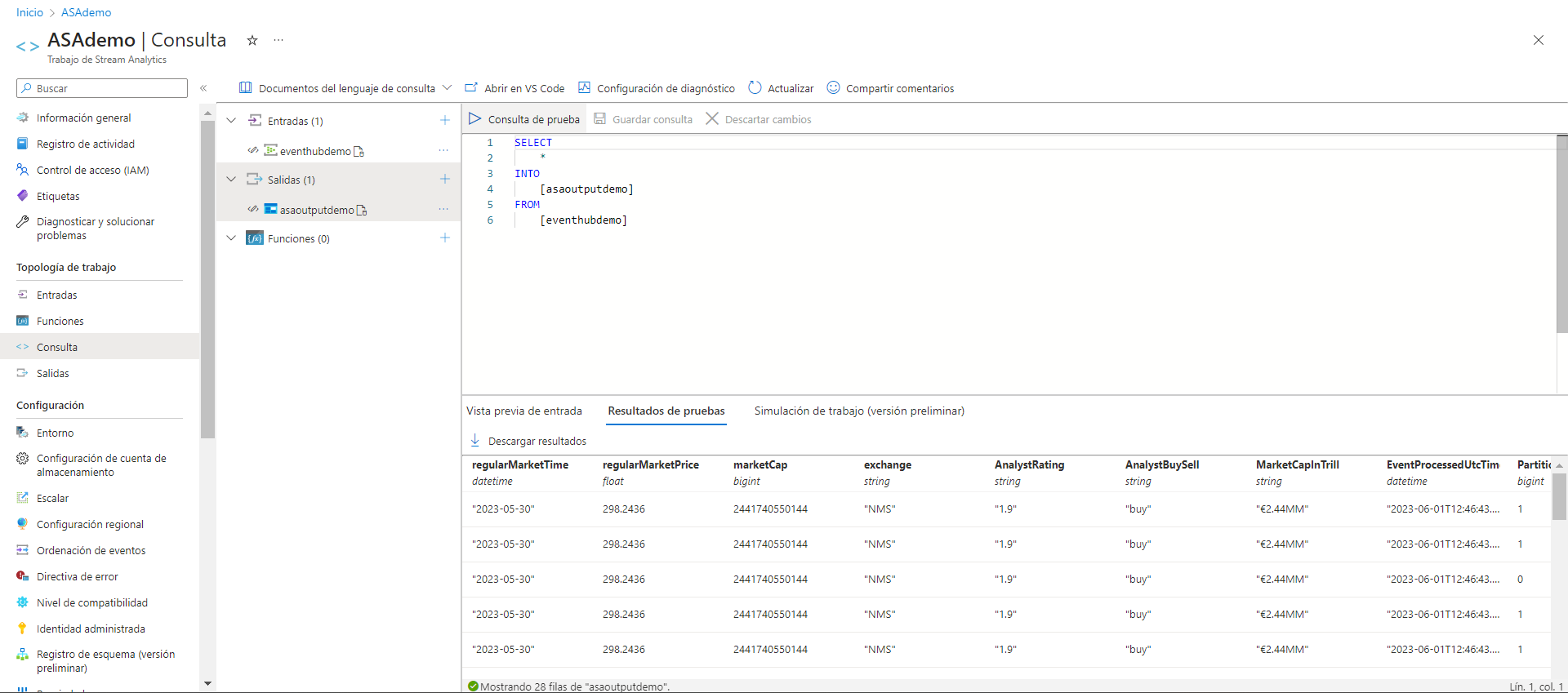Add a new function with the Funciones plus icon
The width and height of the screenshot is (1568, 693).
pos(445,238)
